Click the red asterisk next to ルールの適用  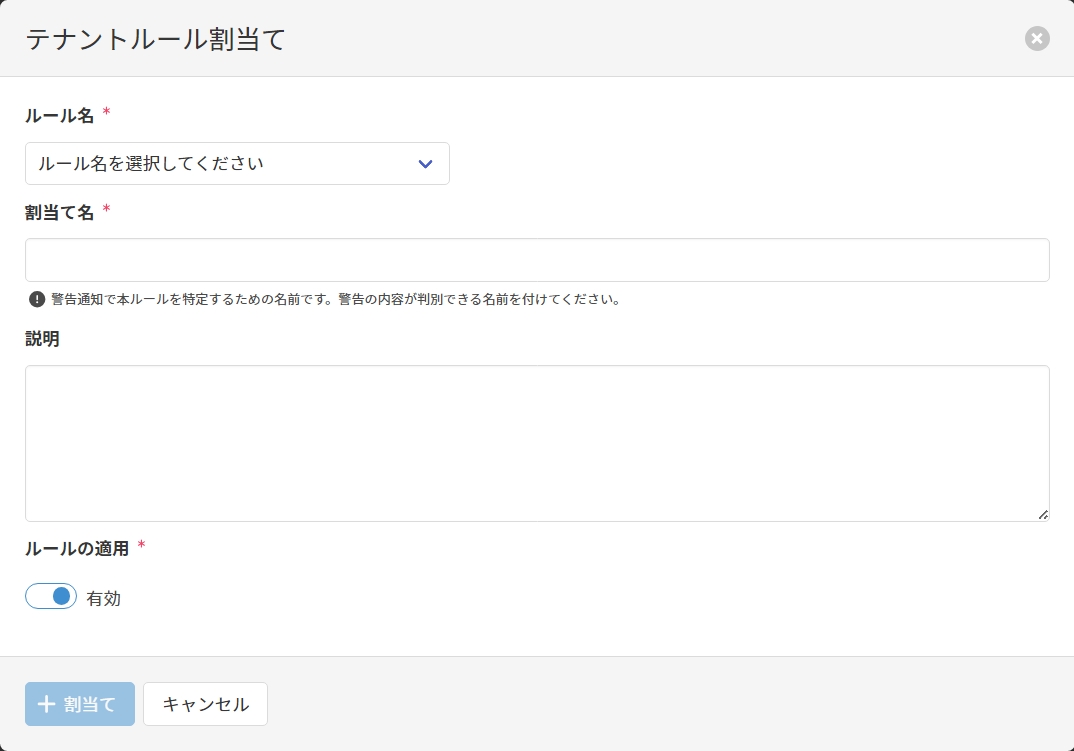pyautogui.click(x=141, y=545)
